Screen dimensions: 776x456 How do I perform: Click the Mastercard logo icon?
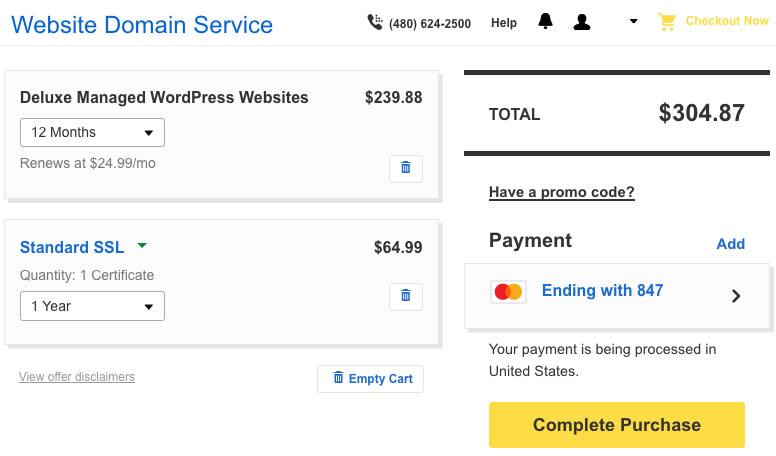pyautogui.click(x=508, y=292)
